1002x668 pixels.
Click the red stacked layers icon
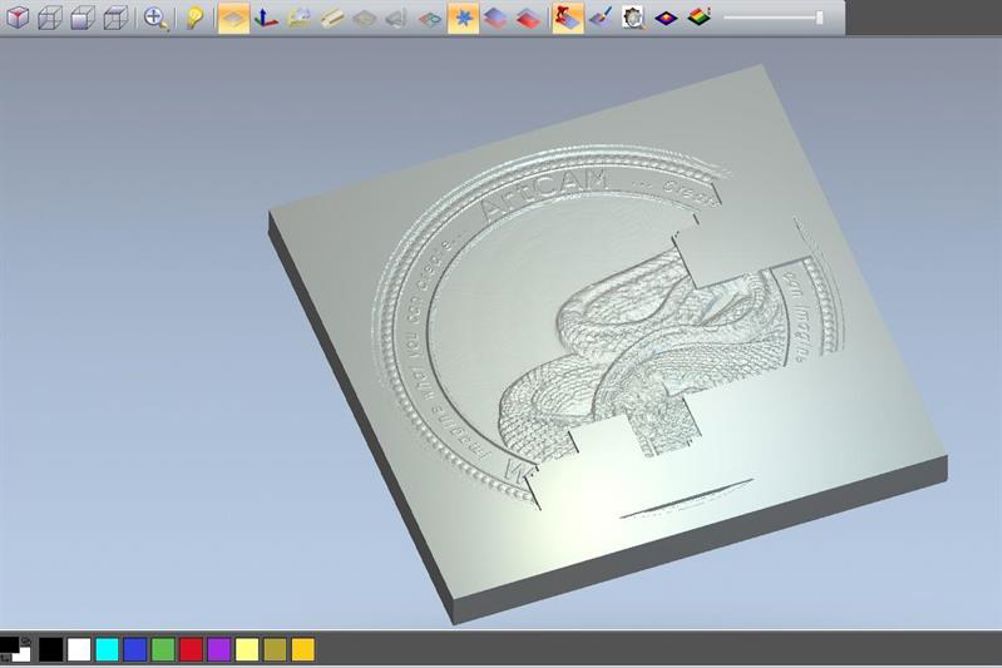(528, 17)
